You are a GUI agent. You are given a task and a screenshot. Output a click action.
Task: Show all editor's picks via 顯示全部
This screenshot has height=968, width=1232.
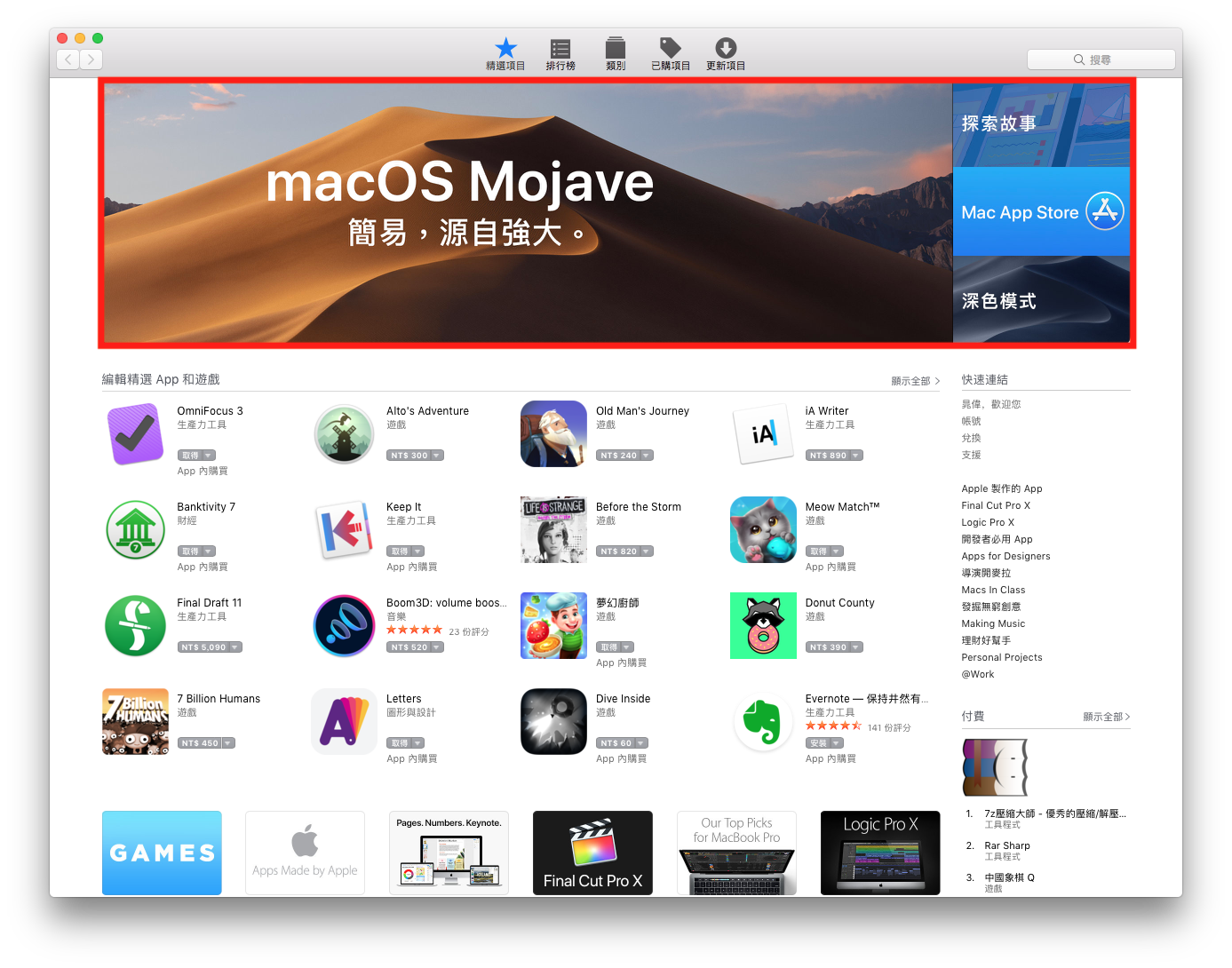tap(915, 381)
